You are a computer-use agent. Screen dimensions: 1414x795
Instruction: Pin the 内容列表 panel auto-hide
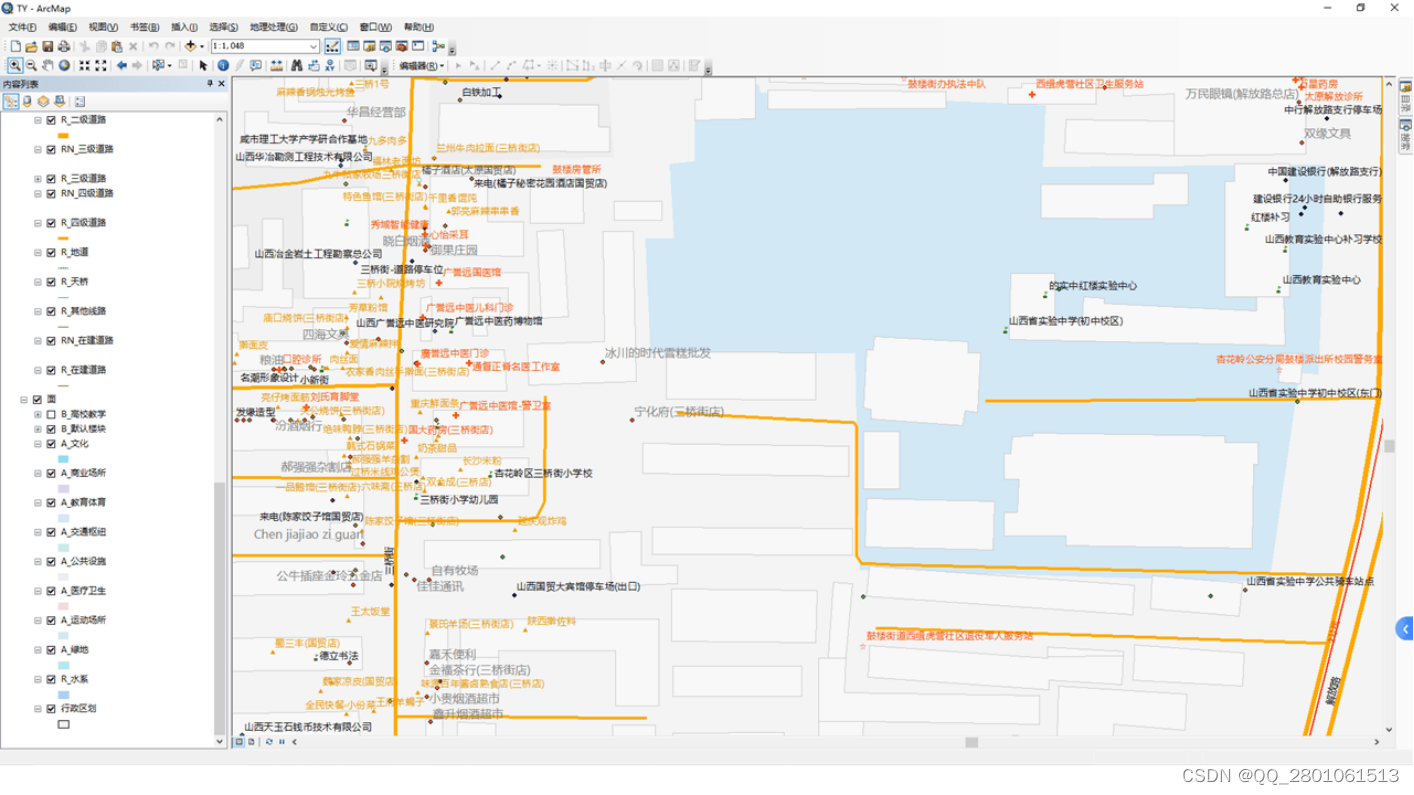coord(210,84)
